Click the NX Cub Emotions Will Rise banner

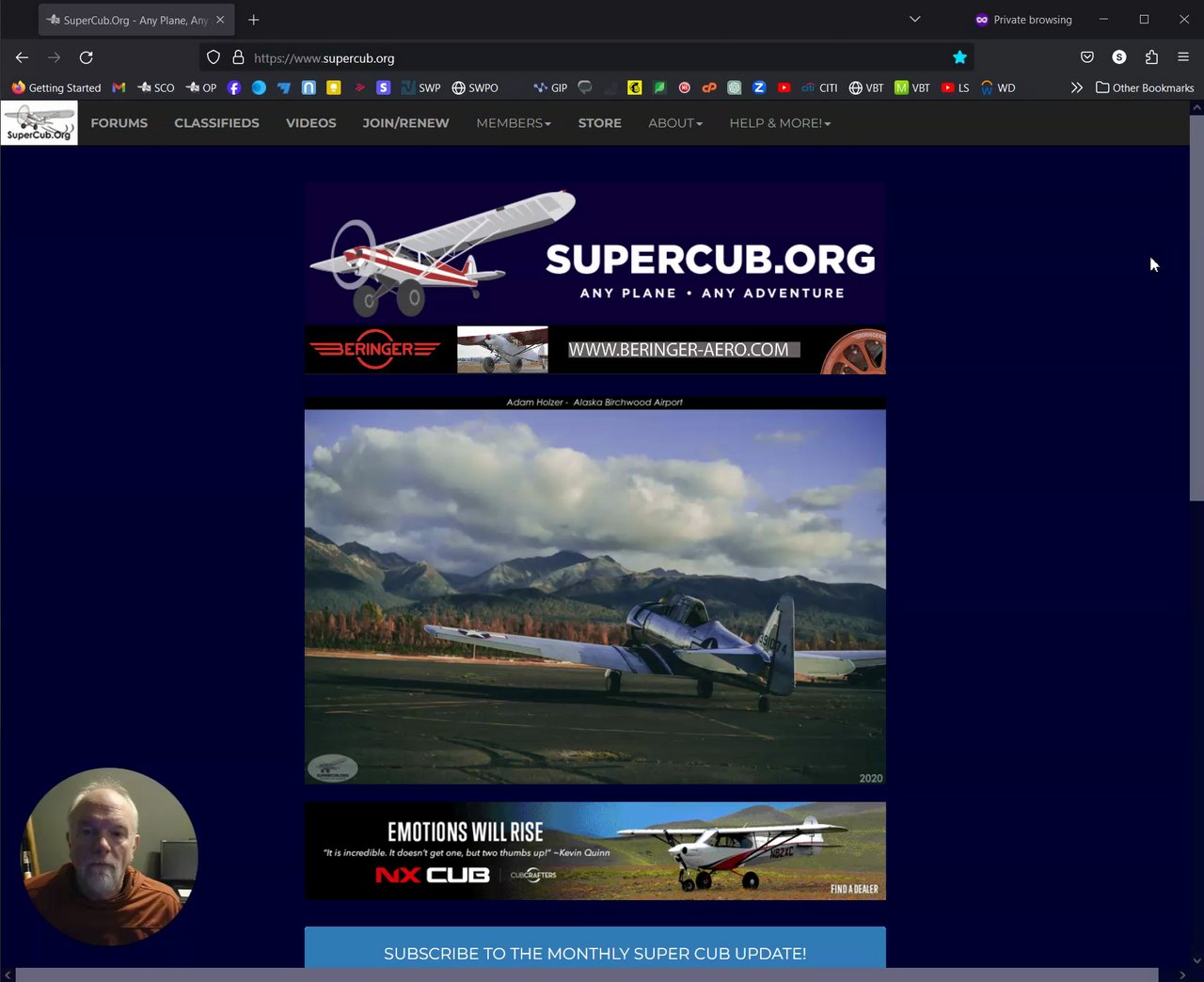click(x=595, y=851)
